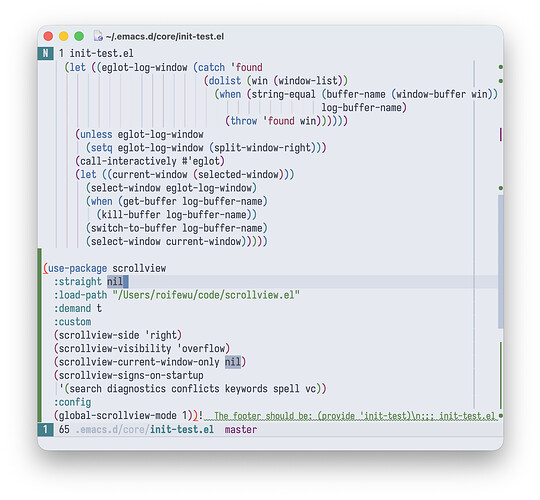Image resolution: width=540 pixels, height=500 pixels.
Task: Click 'split-window-right' call
Action: click(x=262, y=148)
